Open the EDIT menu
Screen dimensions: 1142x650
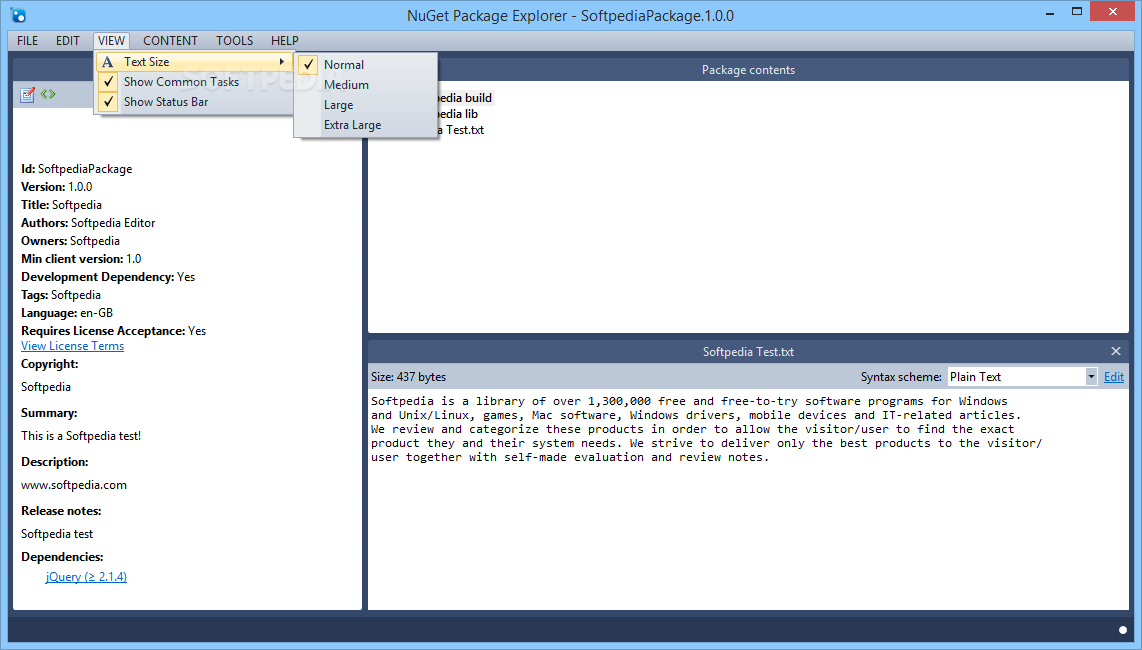pyautogui.click(x=68, y=41)
